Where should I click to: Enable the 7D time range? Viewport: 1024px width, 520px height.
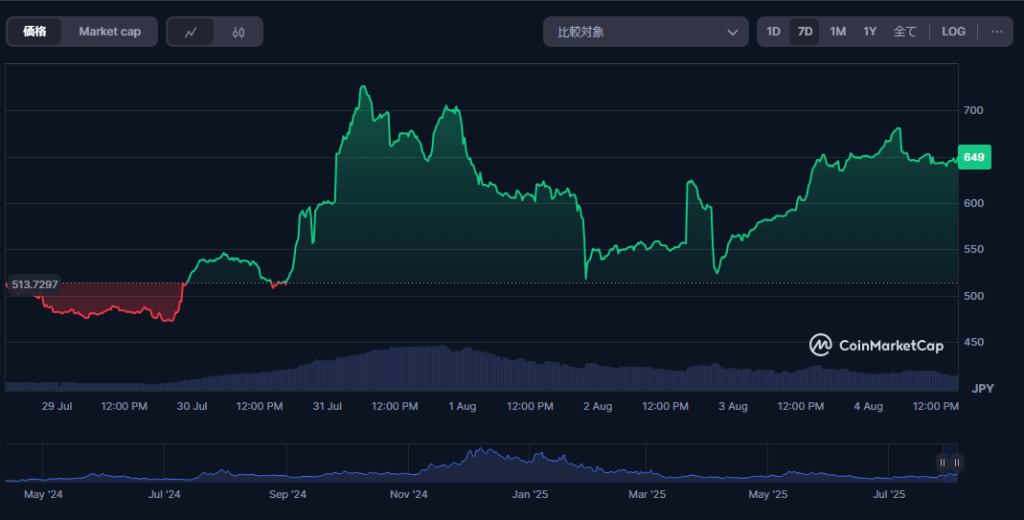pyautogui.click(x=805, y=31)
